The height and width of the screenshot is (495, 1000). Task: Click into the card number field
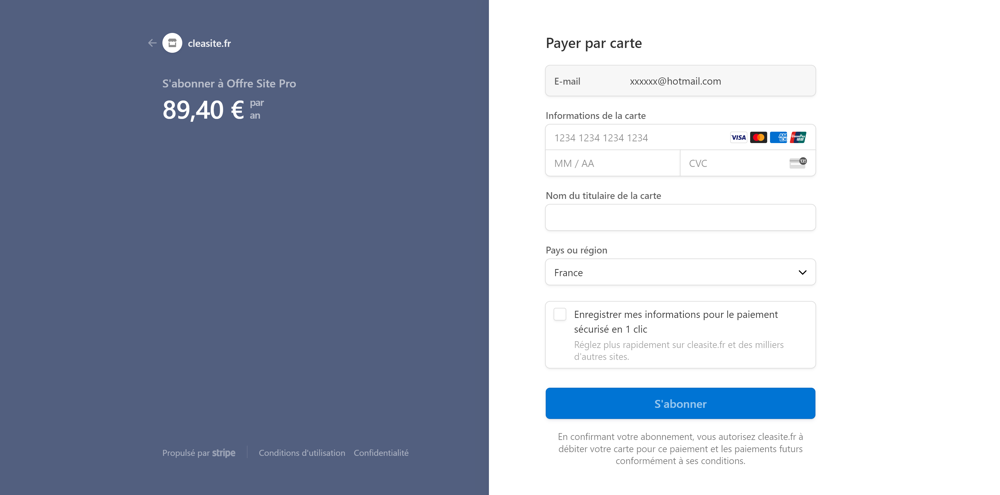point(635,138)
